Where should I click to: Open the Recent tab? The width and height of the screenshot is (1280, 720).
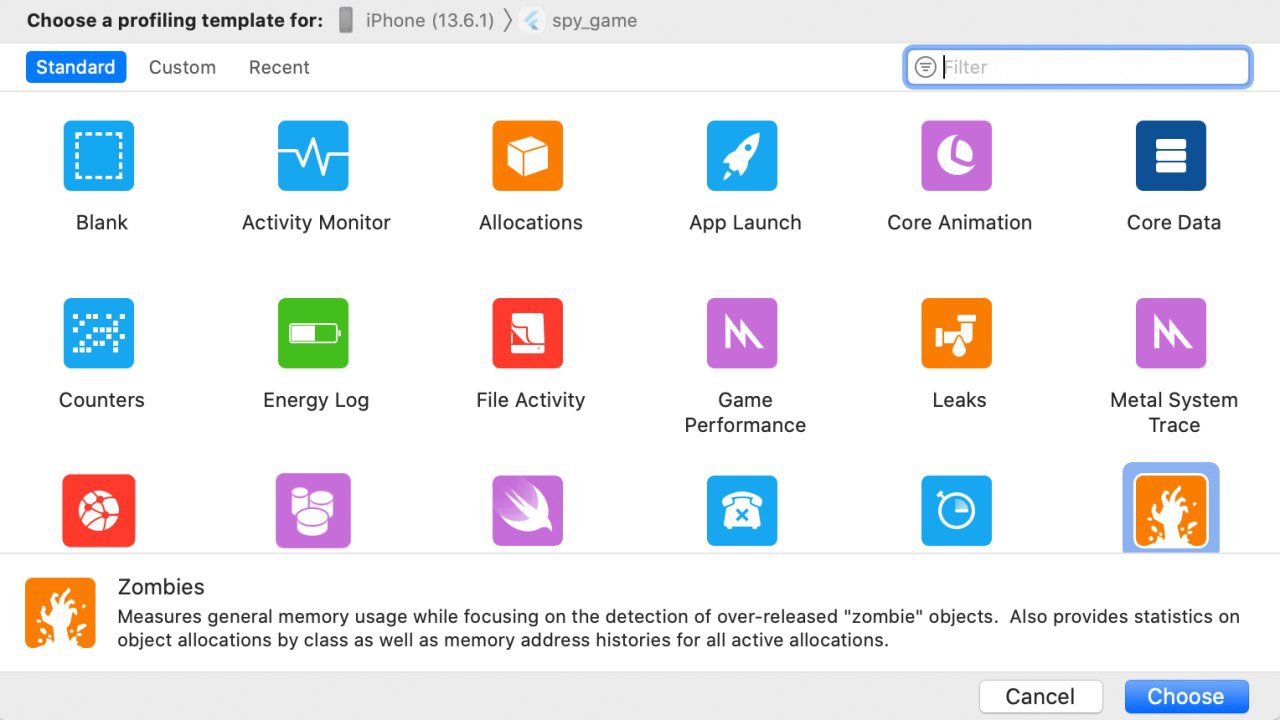[279, 67]
